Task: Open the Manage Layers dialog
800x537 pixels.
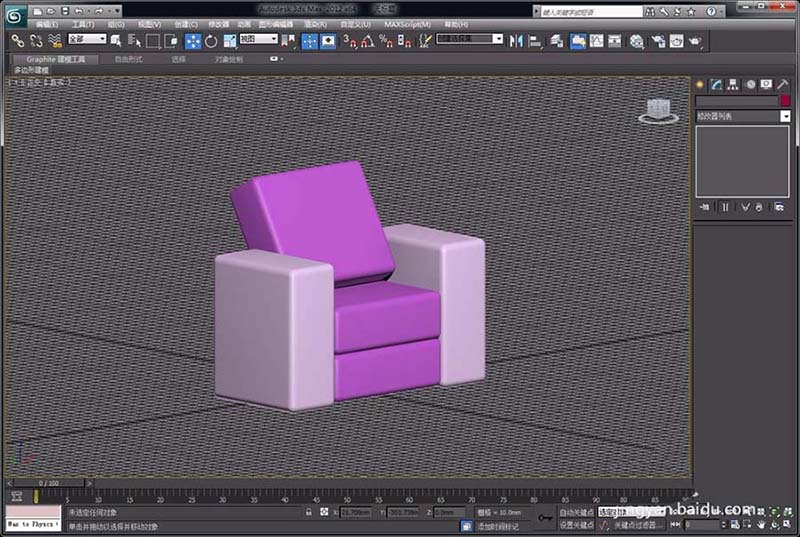Action: point(557,41)
